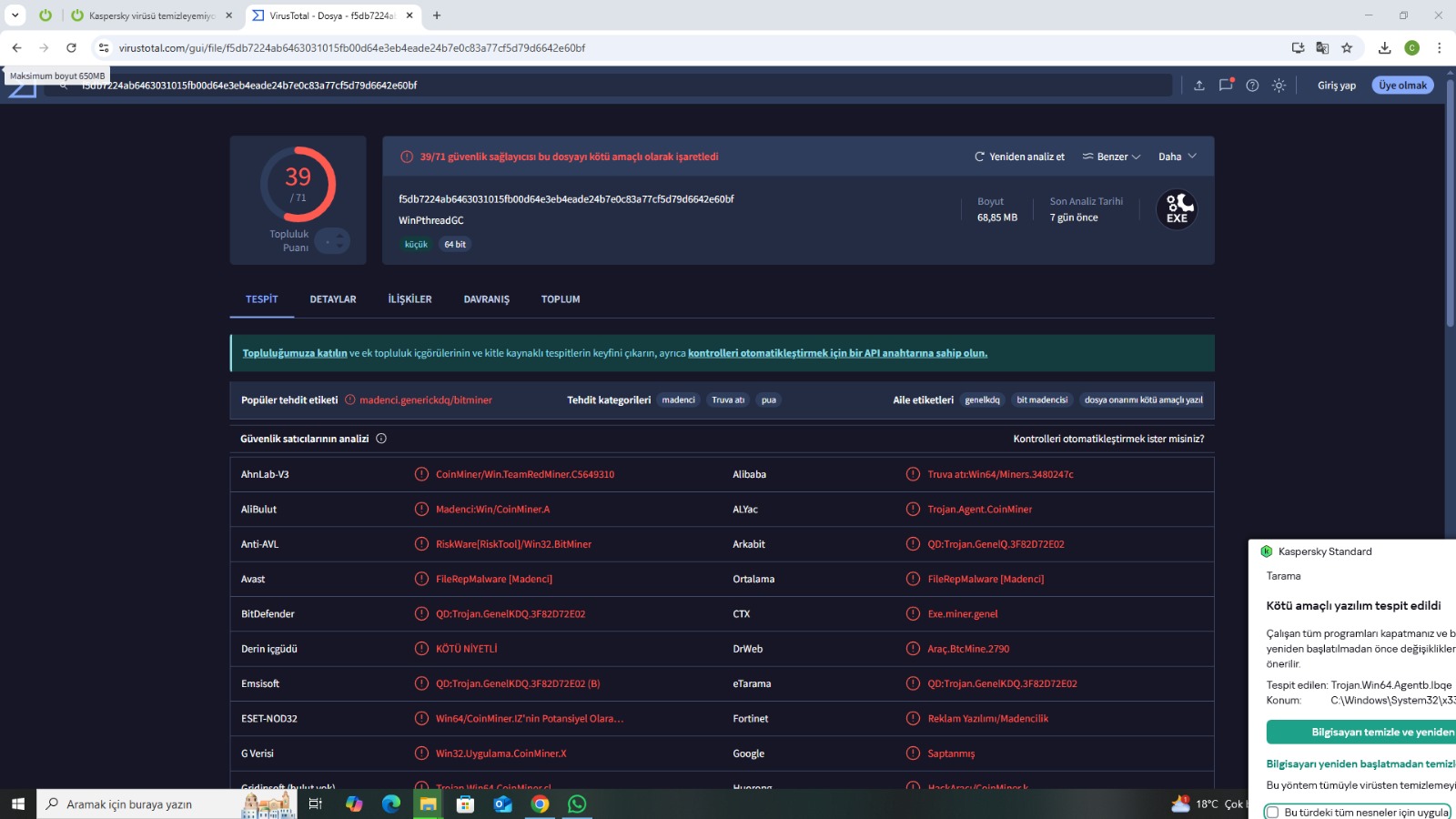Check 'Bu türdeki tüm nesneler için uygula' checkbox

pos(1273,813)
